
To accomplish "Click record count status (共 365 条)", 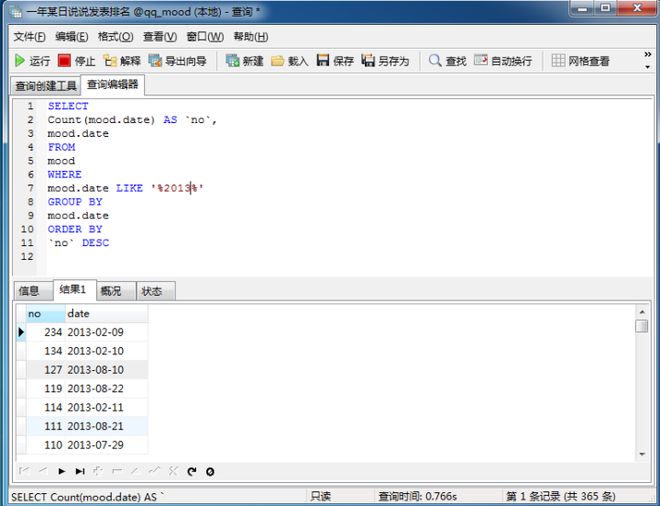I will tap(561, 497).
